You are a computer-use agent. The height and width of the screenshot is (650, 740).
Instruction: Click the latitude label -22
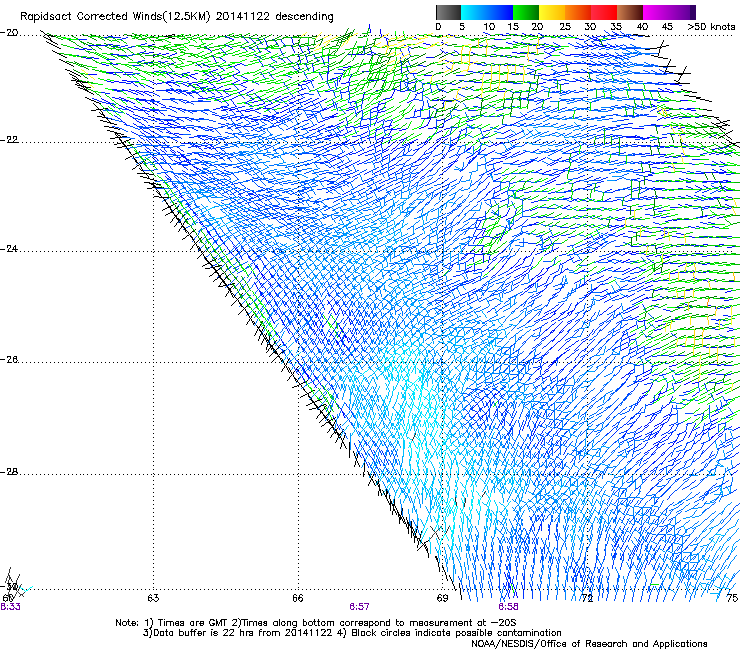click(x=9, y=140)
